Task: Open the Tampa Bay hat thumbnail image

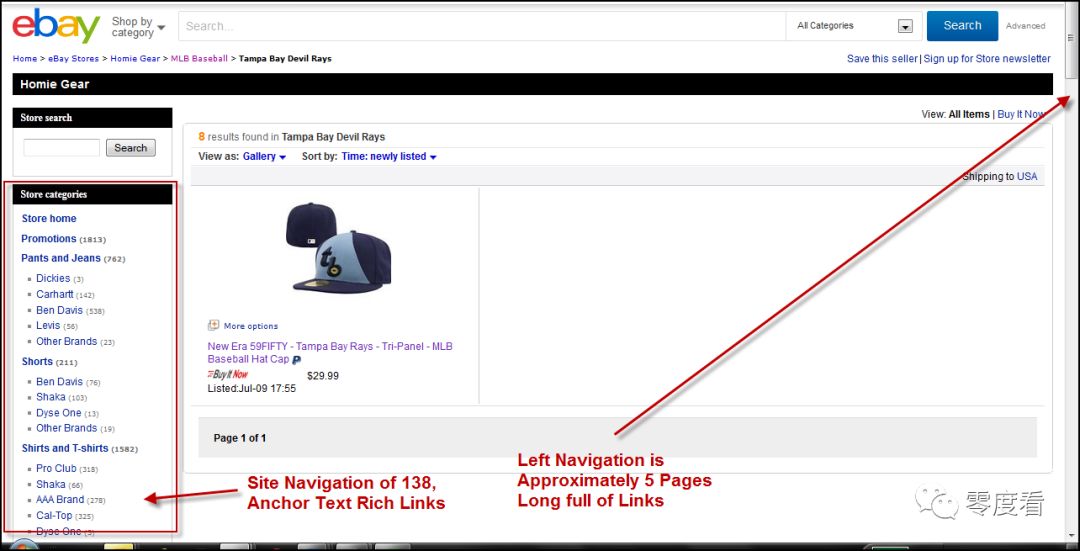Action: [338, 247]
